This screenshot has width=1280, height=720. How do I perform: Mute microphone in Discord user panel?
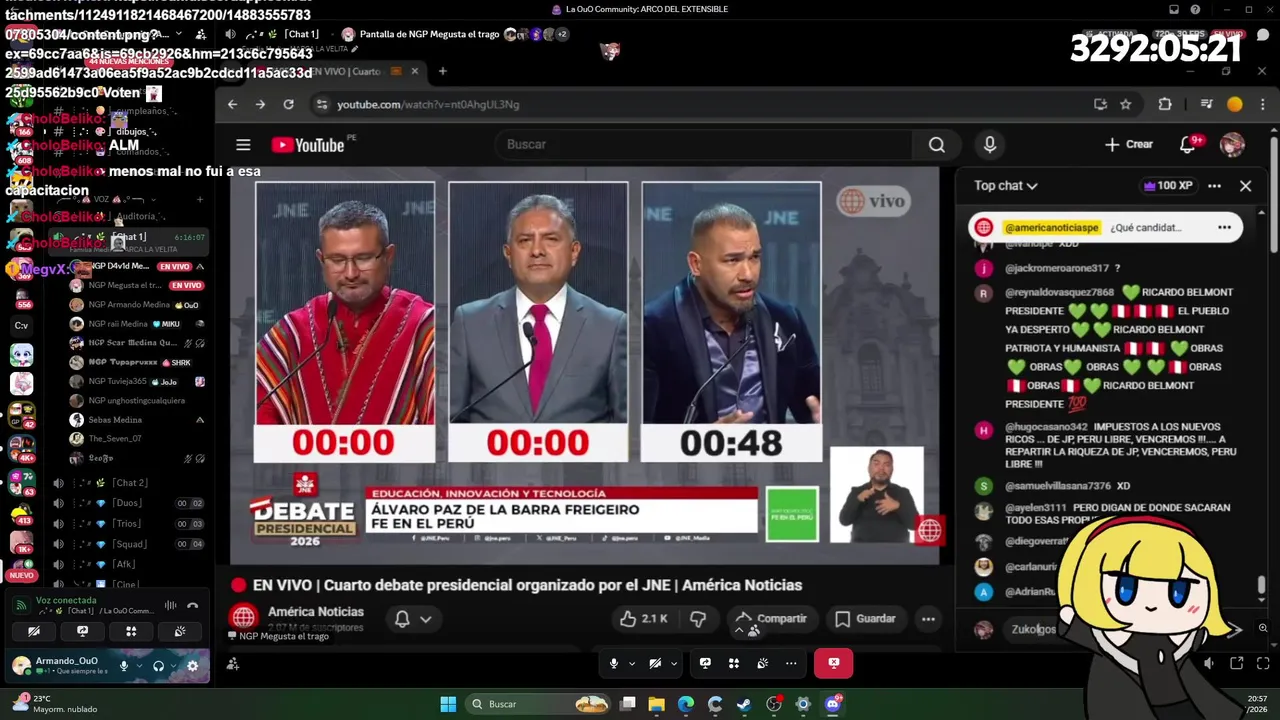tap(124, 666)
